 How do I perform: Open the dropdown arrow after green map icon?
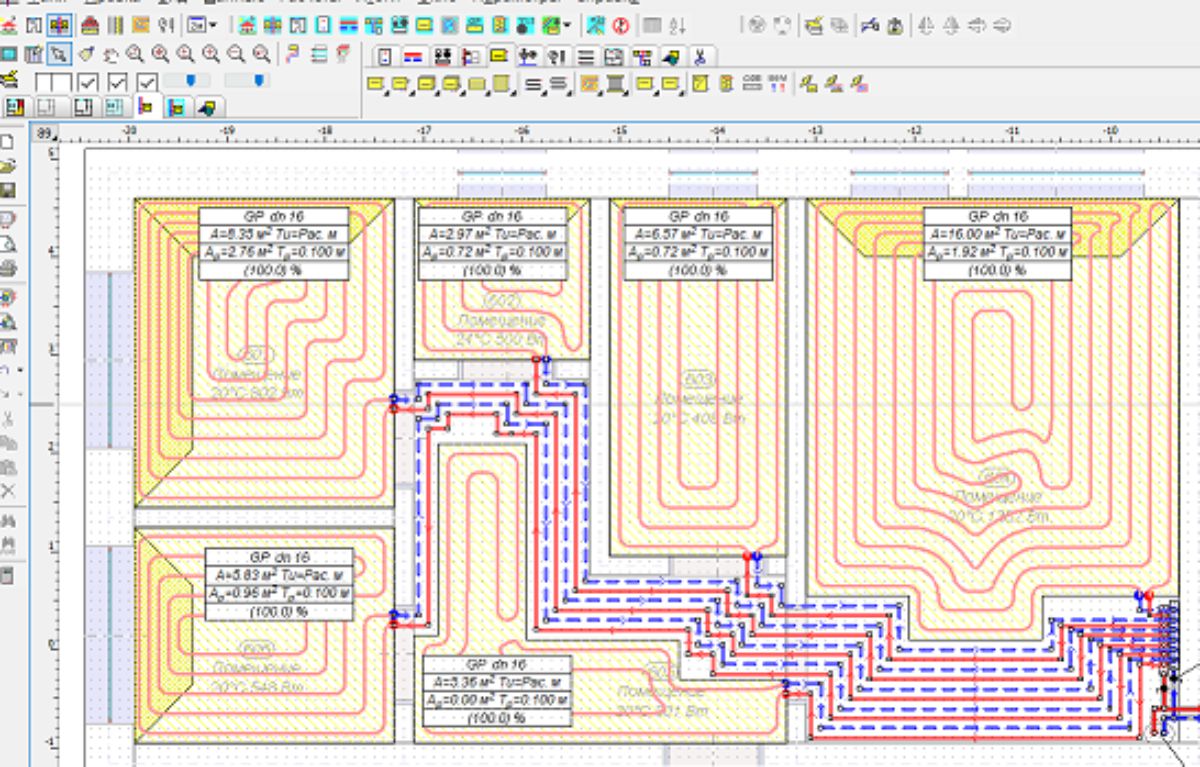tap(567, 24)
